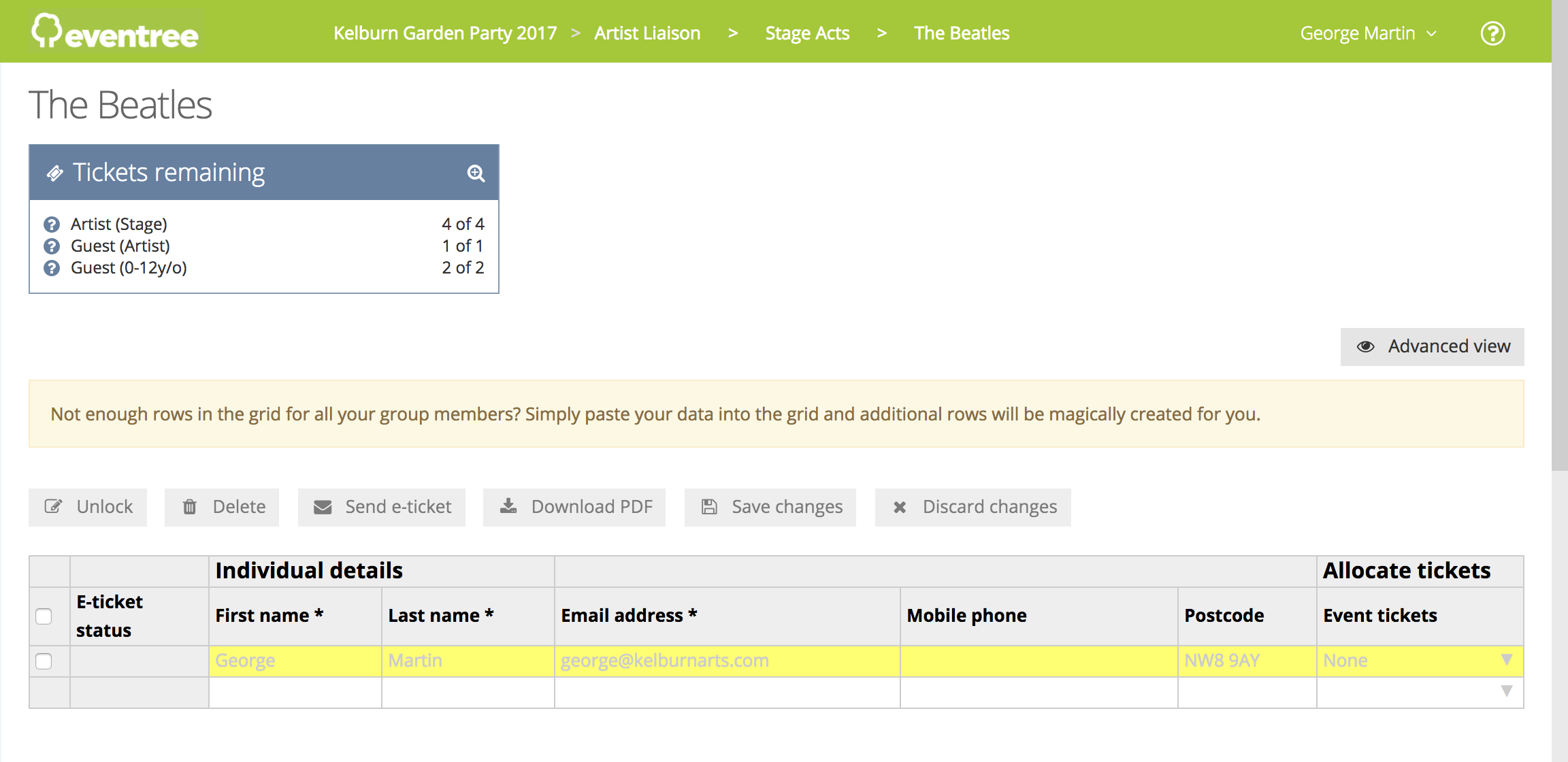Click the ticket icon beside Tickets remaining

pyautogui.click(x=55, y=173)
